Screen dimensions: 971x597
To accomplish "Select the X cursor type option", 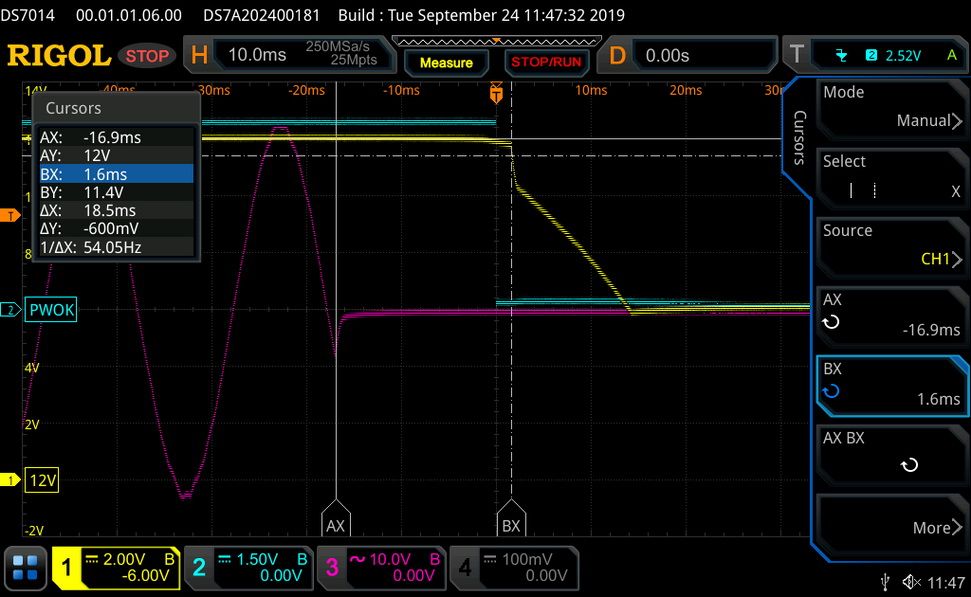I will point(956,191).
